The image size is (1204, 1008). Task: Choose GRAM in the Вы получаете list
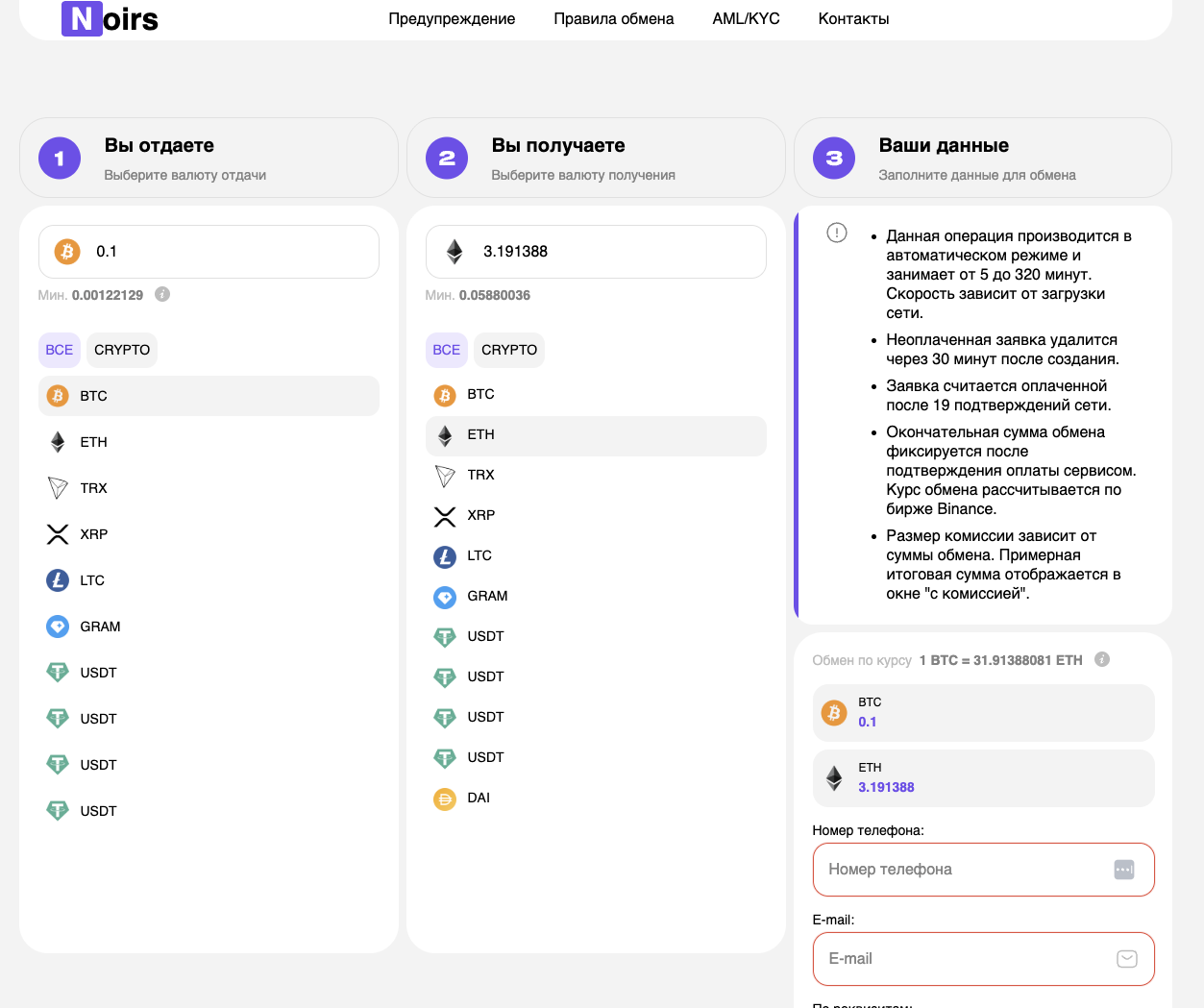[x=596, y=596]
